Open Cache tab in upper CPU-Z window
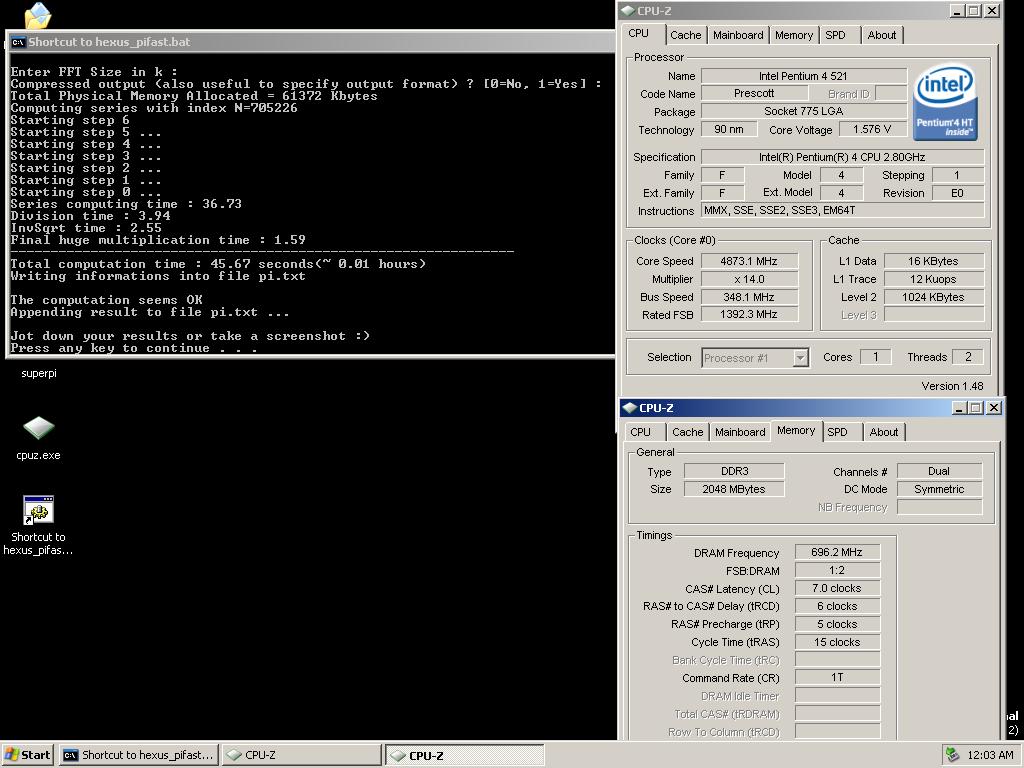This screenshot has height=768, width=1024. 686,35
